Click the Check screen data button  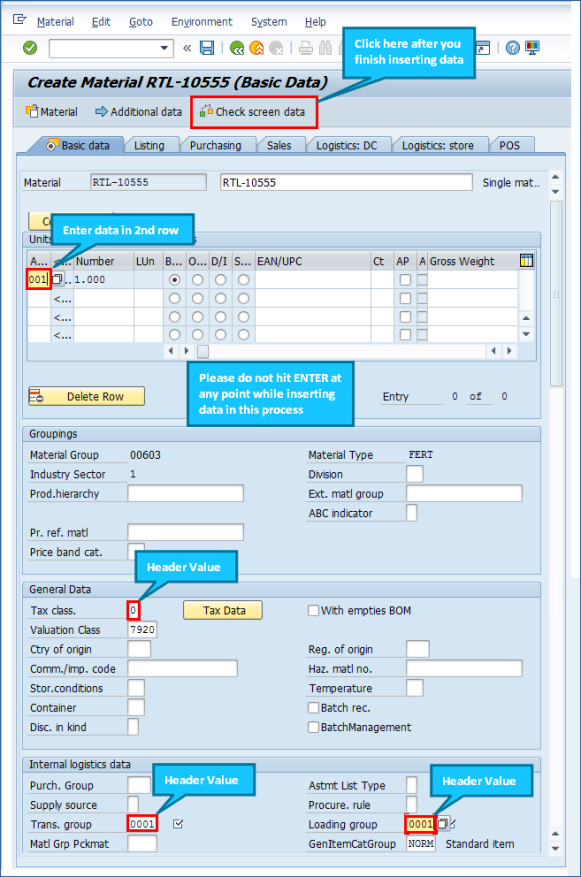253,112
